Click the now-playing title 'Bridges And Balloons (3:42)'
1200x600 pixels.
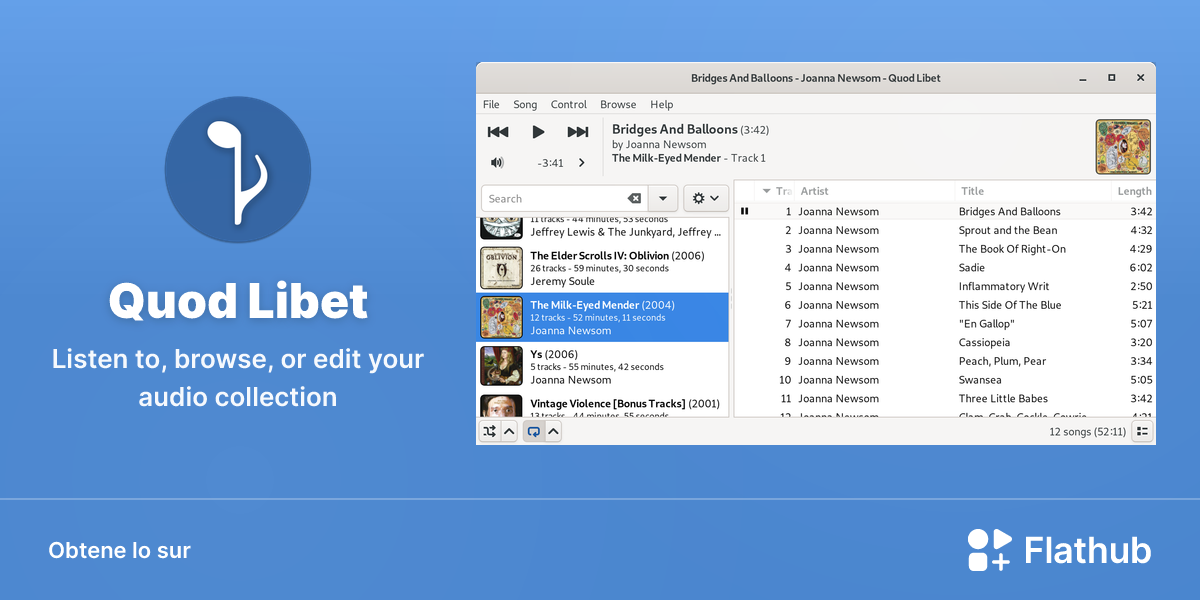point(690,129)
